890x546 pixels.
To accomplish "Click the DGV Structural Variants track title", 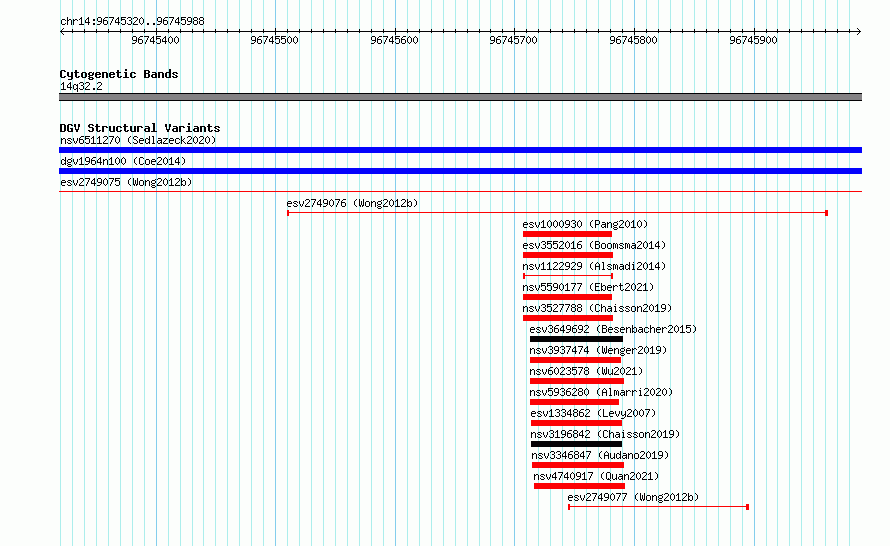I will (x=140, y=128).
